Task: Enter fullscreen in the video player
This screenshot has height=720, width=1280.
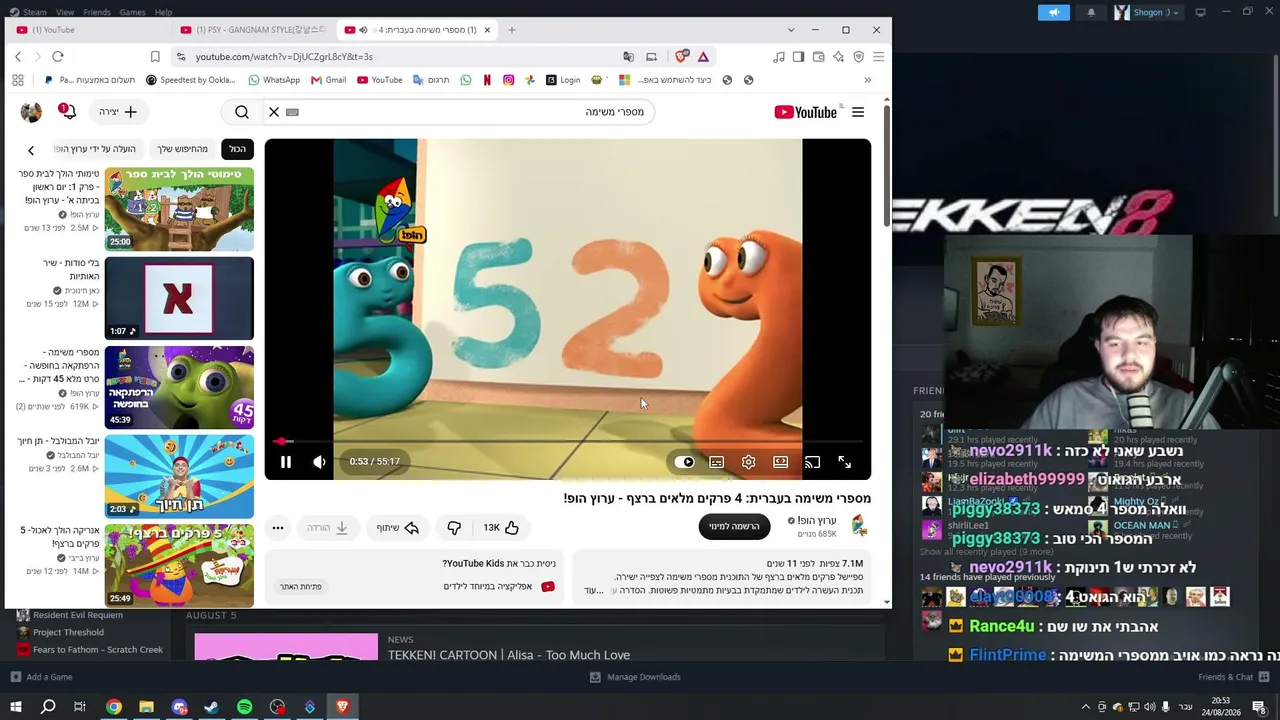Action: click(844, 462)
